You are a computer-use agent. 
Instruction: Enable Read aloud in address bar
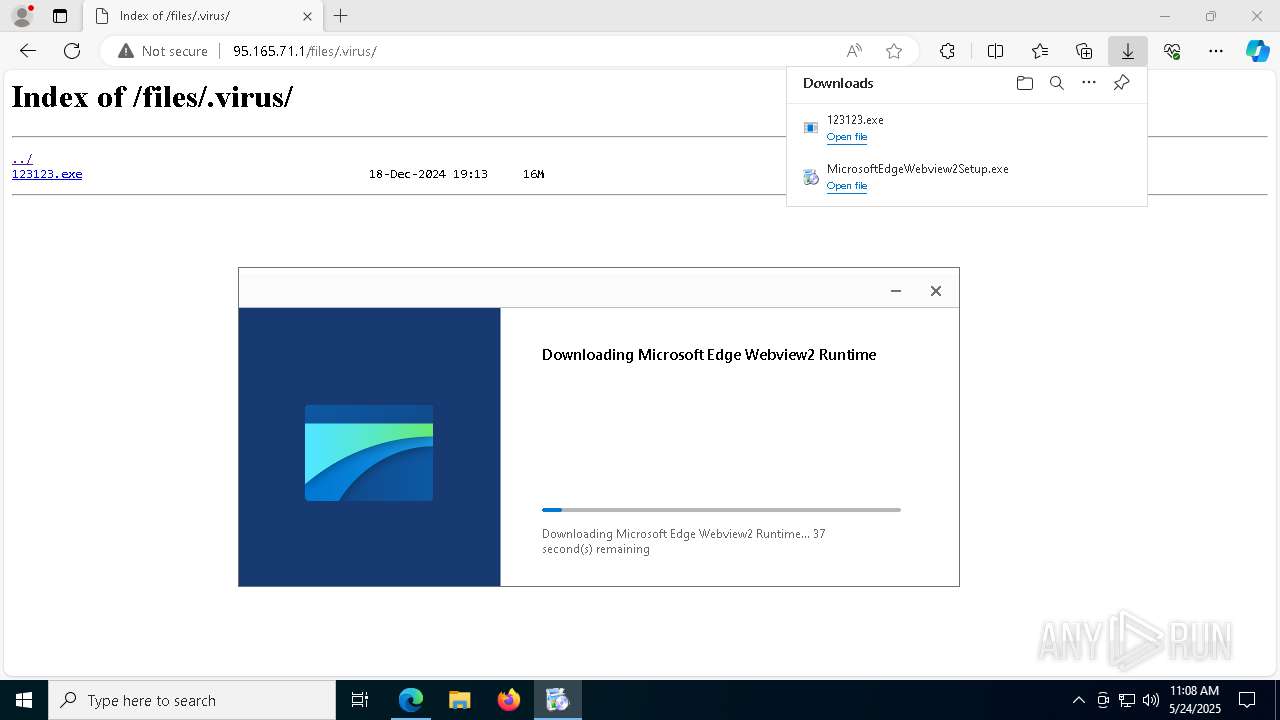coord(854,51)
